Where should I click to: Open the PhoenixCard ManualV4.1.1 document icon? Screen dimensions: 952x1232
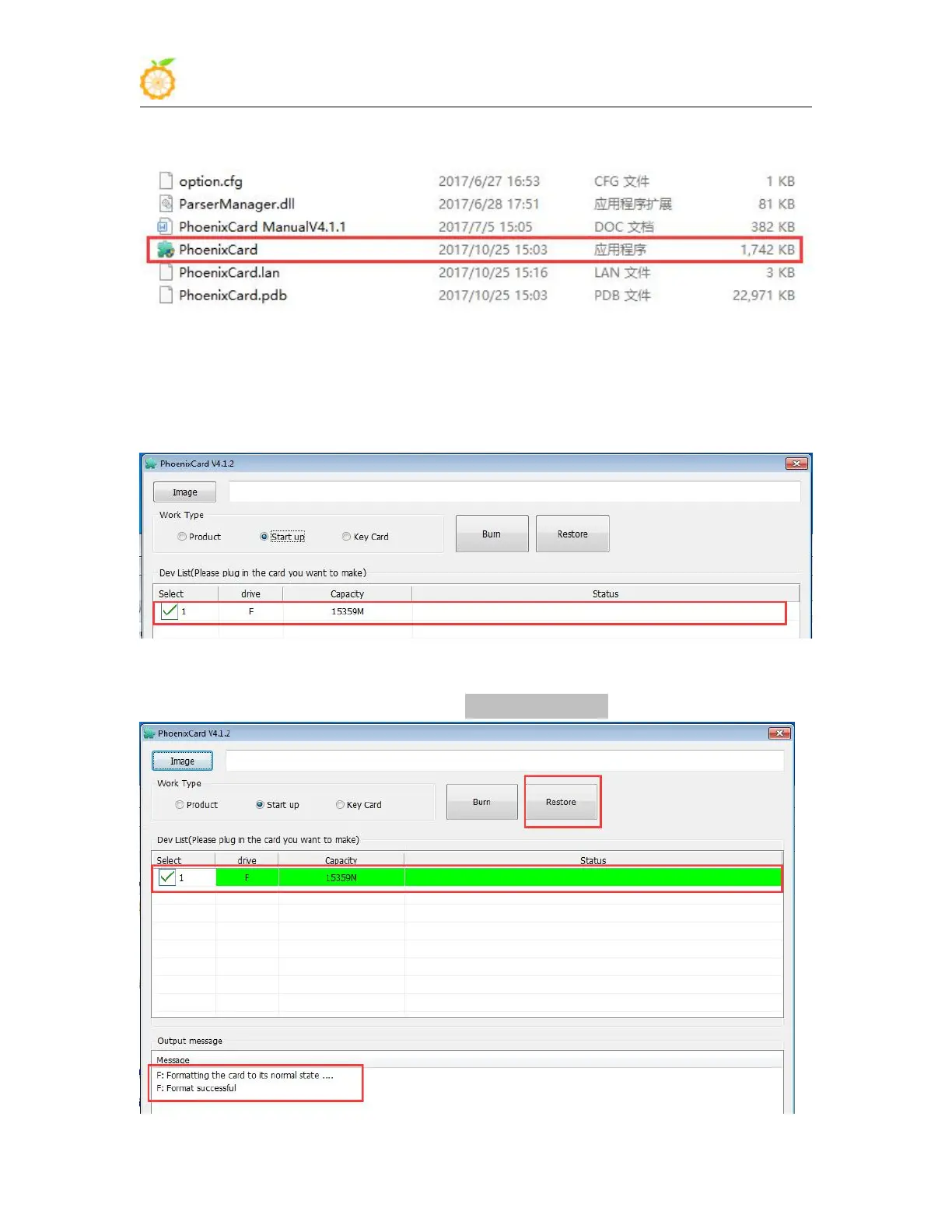pyautogui.click(x=165, y=226)
